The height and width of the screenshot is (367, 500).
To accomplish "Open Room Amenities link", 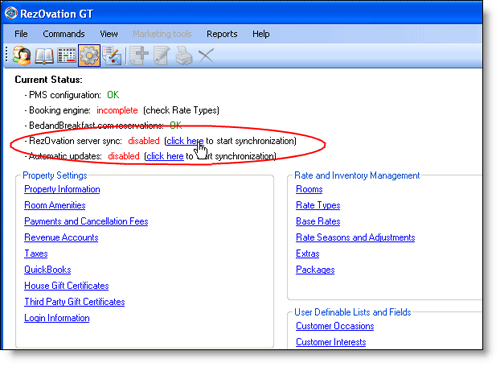I will [x=55, y=205].
